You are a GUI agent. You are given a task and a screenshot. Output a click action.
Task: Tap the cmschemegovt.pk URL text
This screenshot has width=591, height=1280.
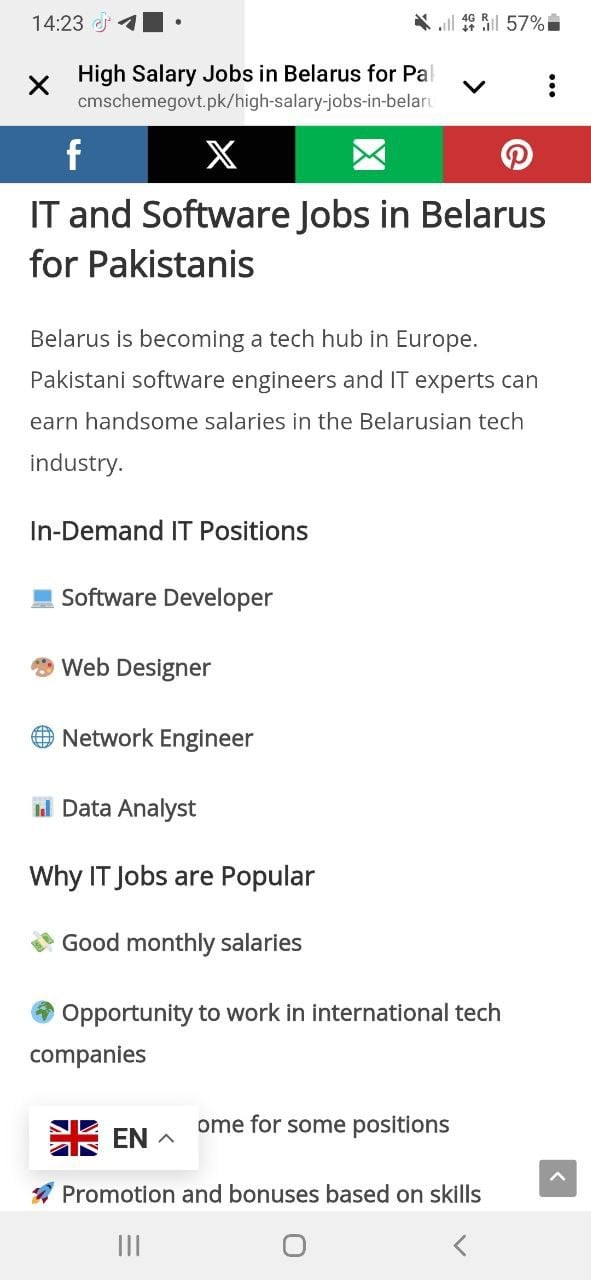255,102
